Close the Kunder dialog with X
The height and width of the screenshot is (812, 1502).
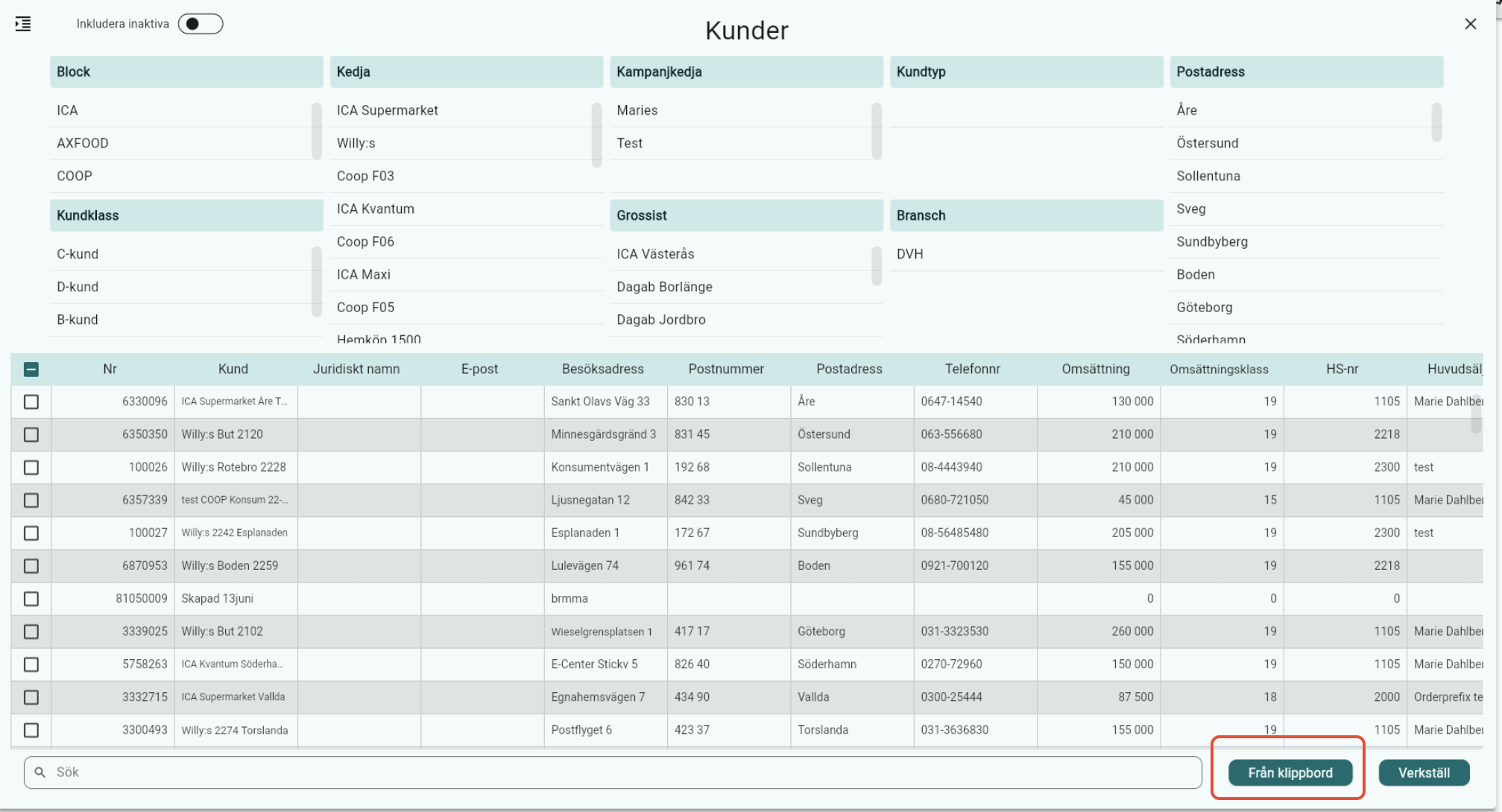pyautogui.click(x=1470, y=24)
